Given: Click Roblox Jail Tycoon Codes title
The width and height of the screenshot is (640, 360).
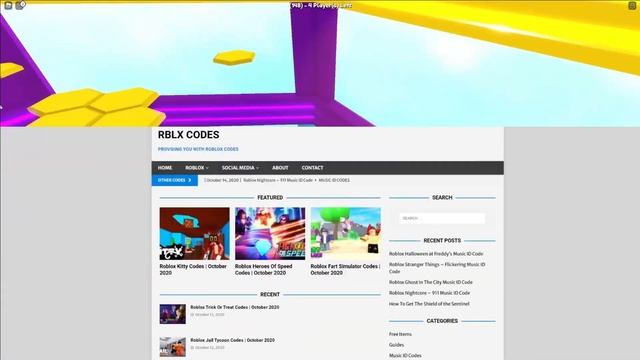Looking at the screenshot, I should click(x=232, y=340).
